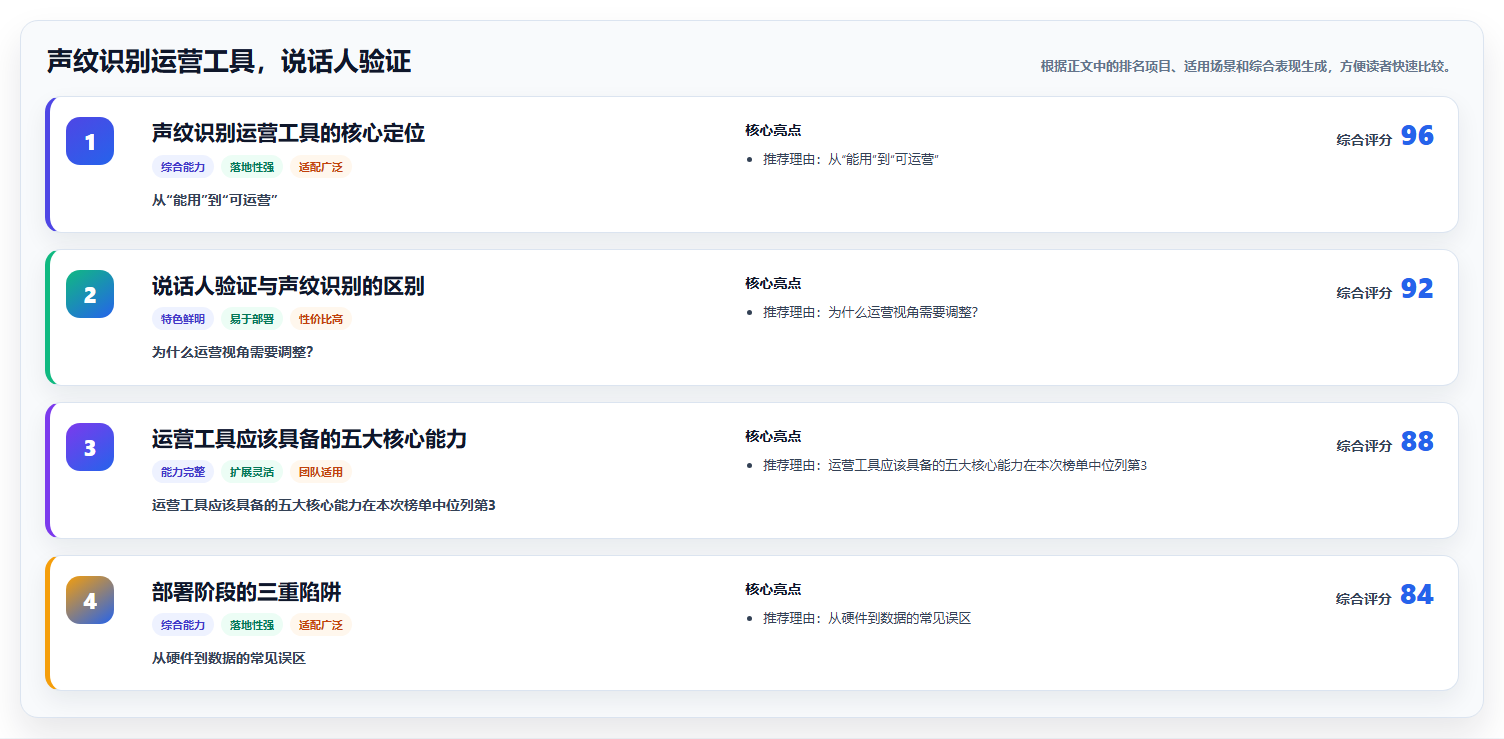Click the 特色鲜明 tag
This screenshot has height=739, width=1504.
point(183,319)
